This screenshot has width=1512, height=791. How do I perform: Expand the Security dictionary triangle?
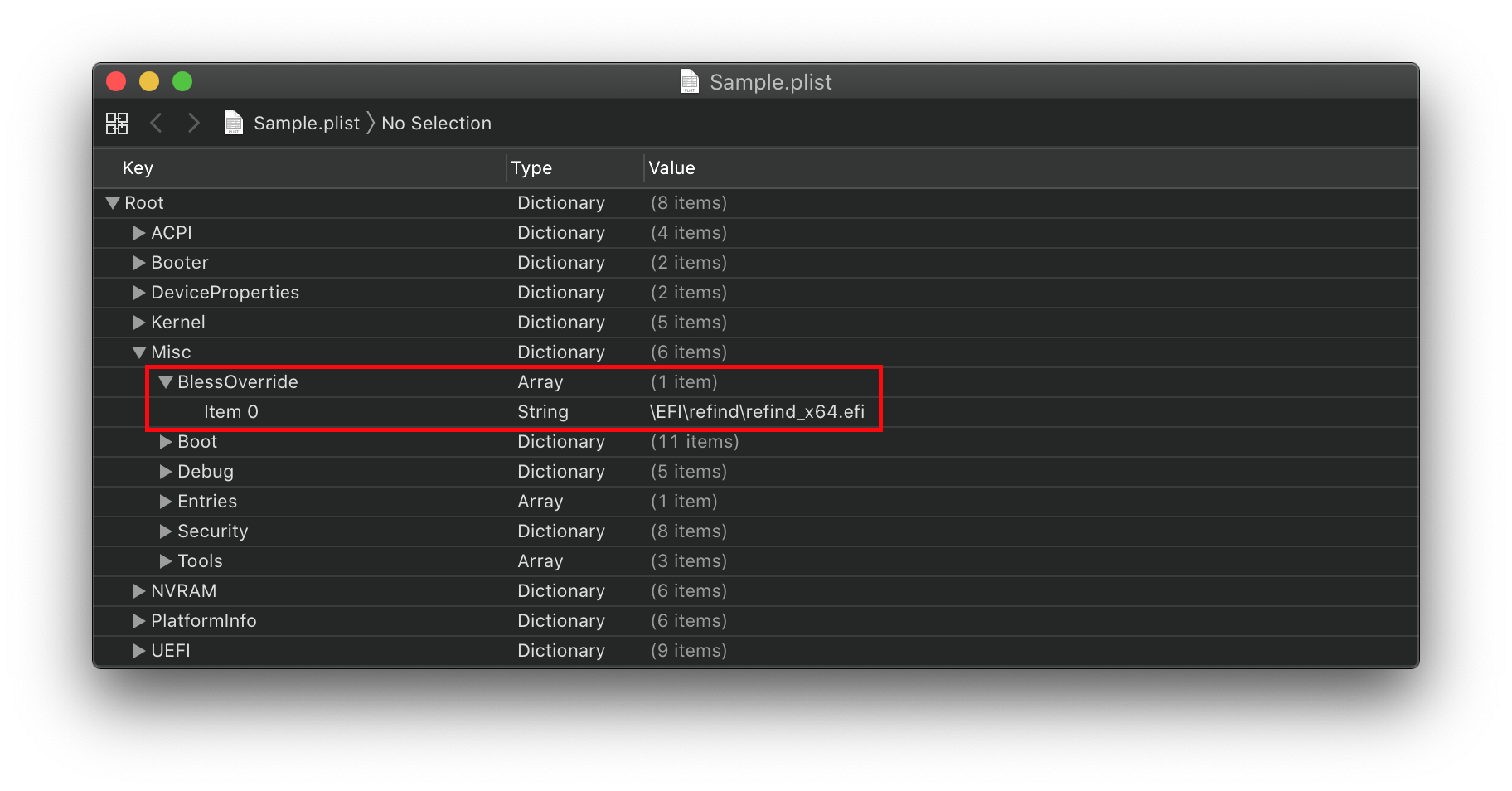click(x=166, y=531)
